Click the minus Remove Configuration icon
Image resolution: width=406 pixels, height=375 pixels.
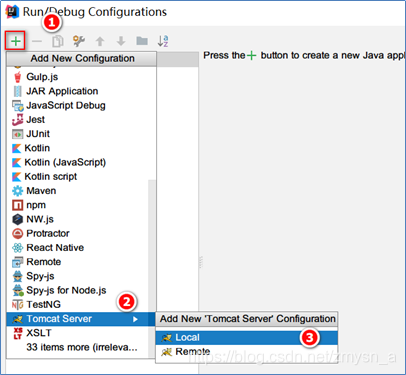click(37, 41)
